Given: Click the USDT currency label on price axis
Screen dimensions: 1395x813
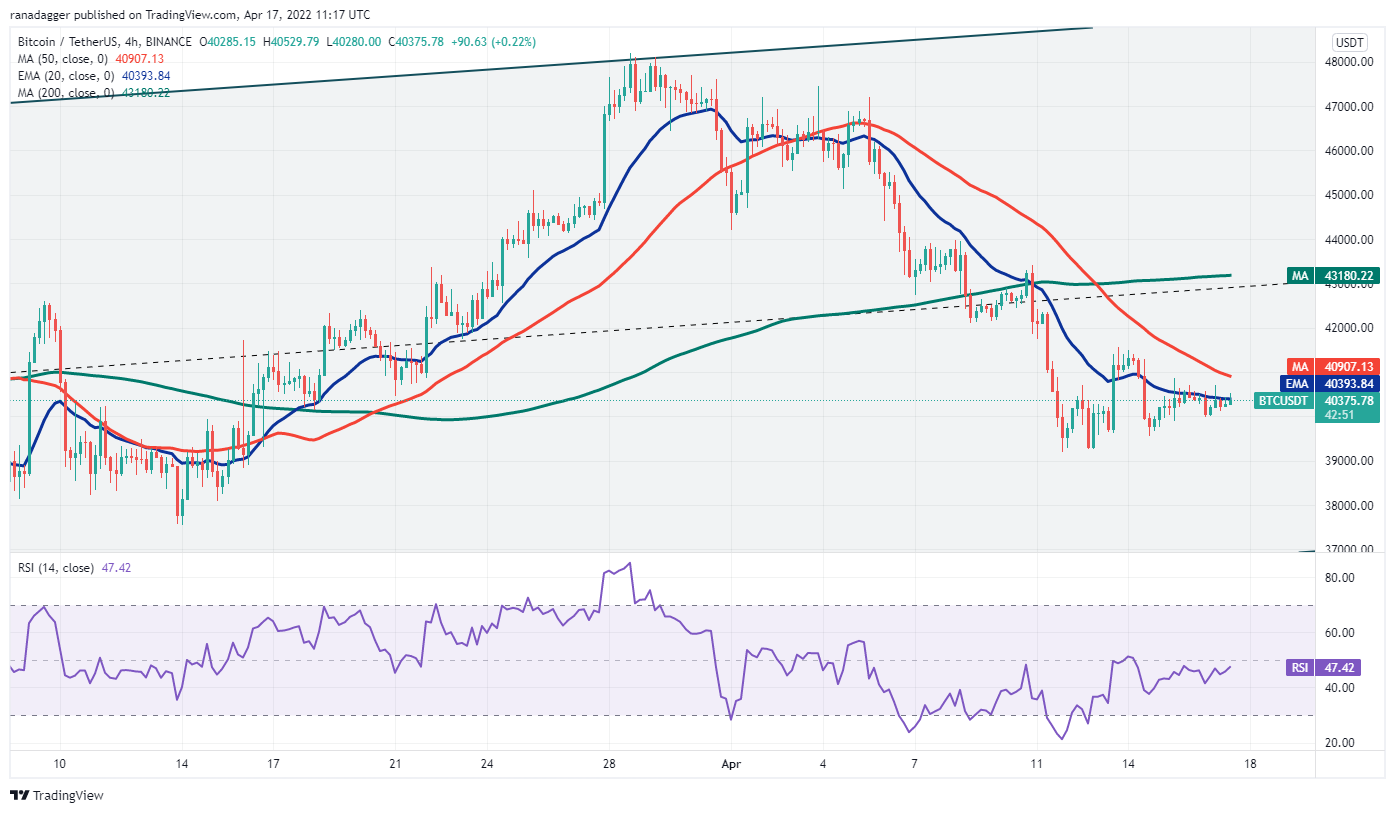Looking at the screenshot, I should pyautogui.click(x=1350, y=43).
